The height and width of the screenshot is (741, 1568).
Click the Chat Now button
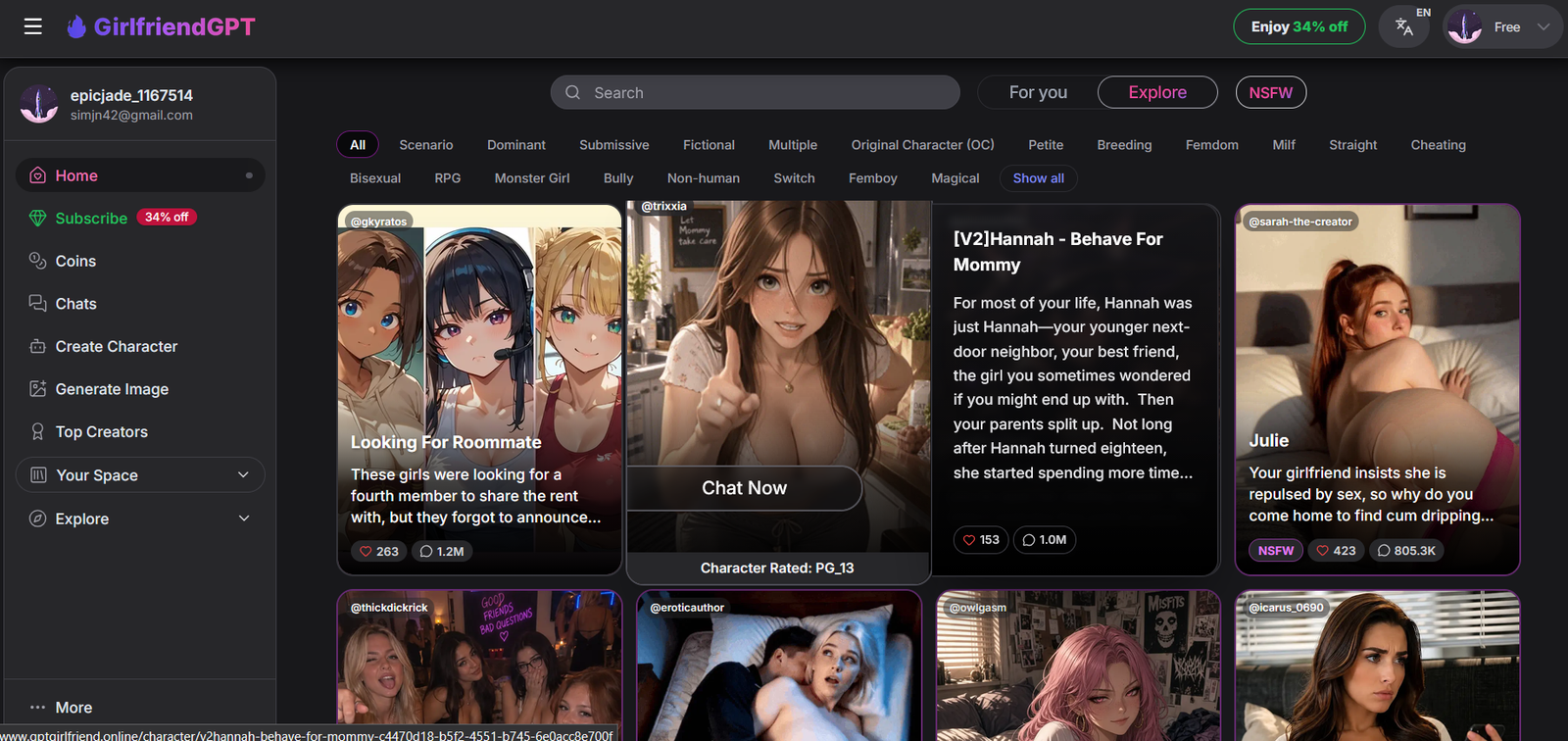[744, 488]
